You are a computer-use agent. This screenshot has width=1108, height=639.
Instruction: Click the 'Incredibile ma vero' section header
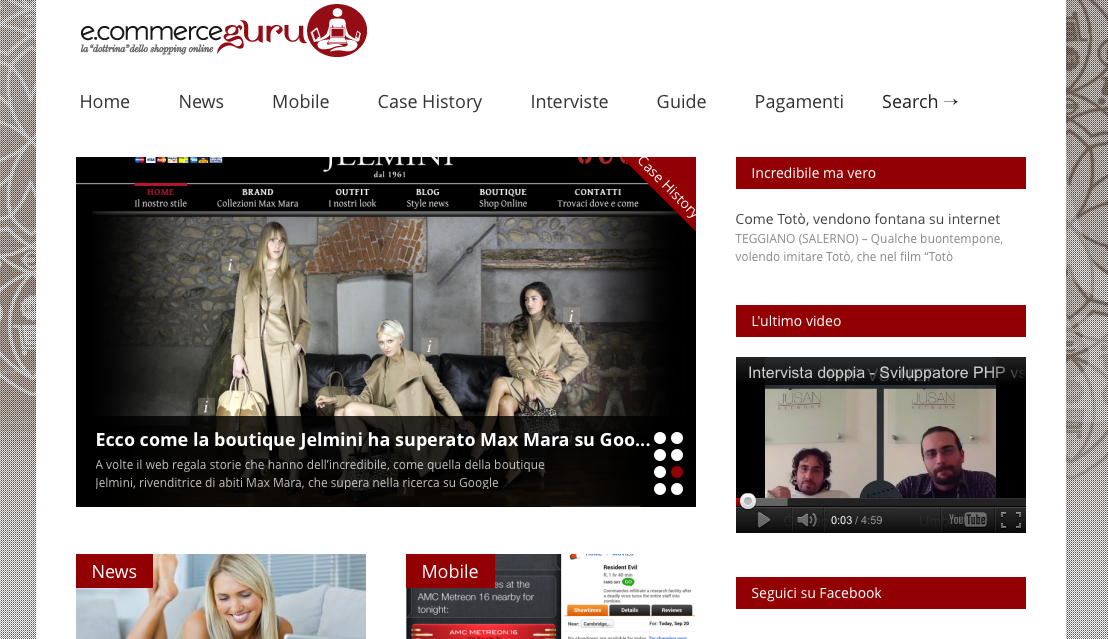pos(880,173)
